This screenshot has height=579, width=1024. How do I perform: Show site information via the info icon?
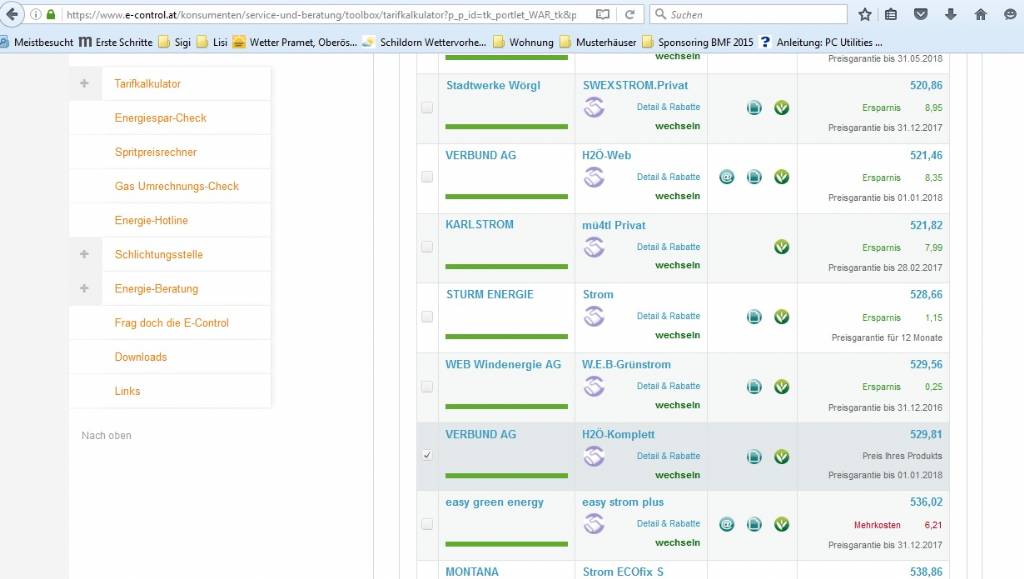(36, 14)
